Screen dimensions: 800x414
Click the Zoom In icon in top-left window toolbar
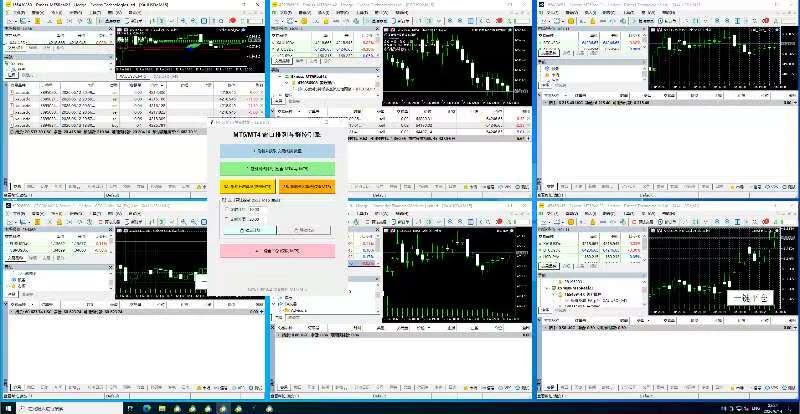pos(183,21)
